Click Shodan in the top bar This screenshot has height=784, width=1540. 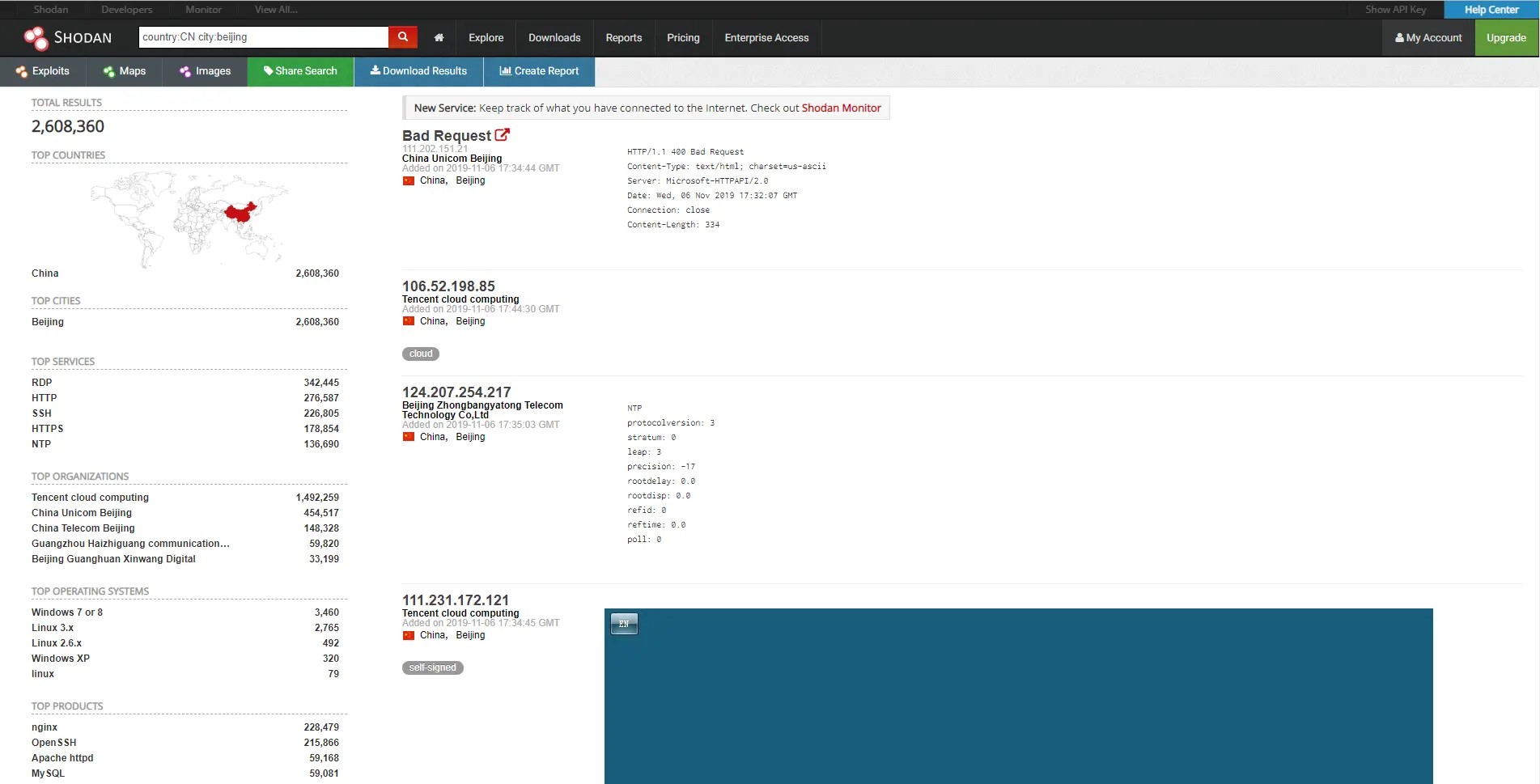click(x=51, y=10)
